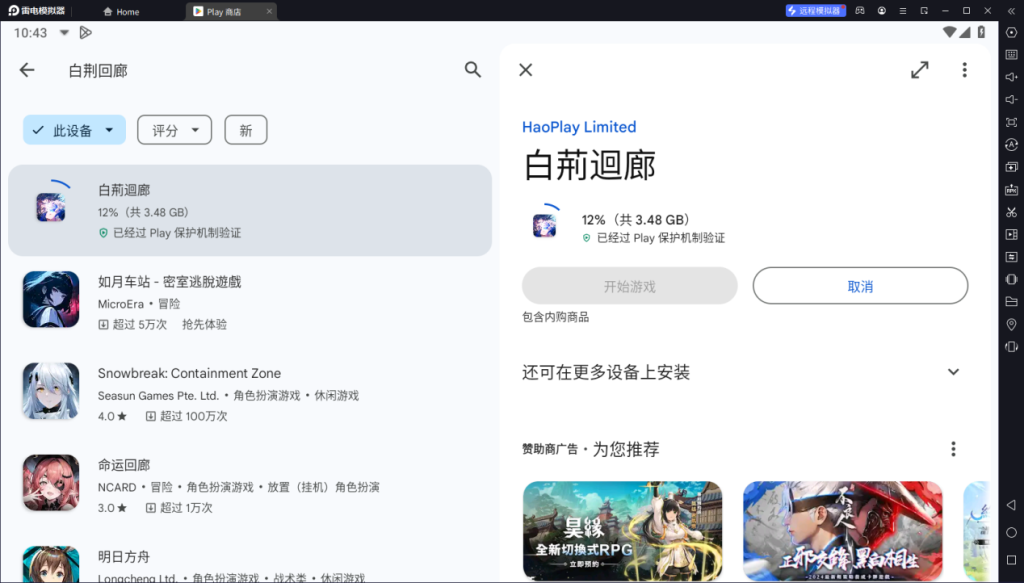This screenshot has height=583, width=1024.
Task: Click the volume down speaker icon
Action: [x=1011, y=100]
